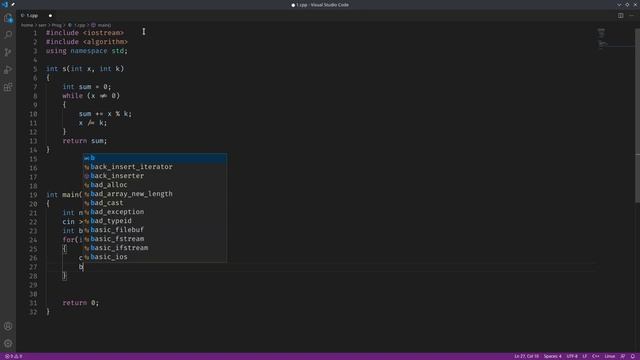The width and height of the screenshot is (640, 360).
Task: Open the Search view in activity bar
Action: click(8, 35)
